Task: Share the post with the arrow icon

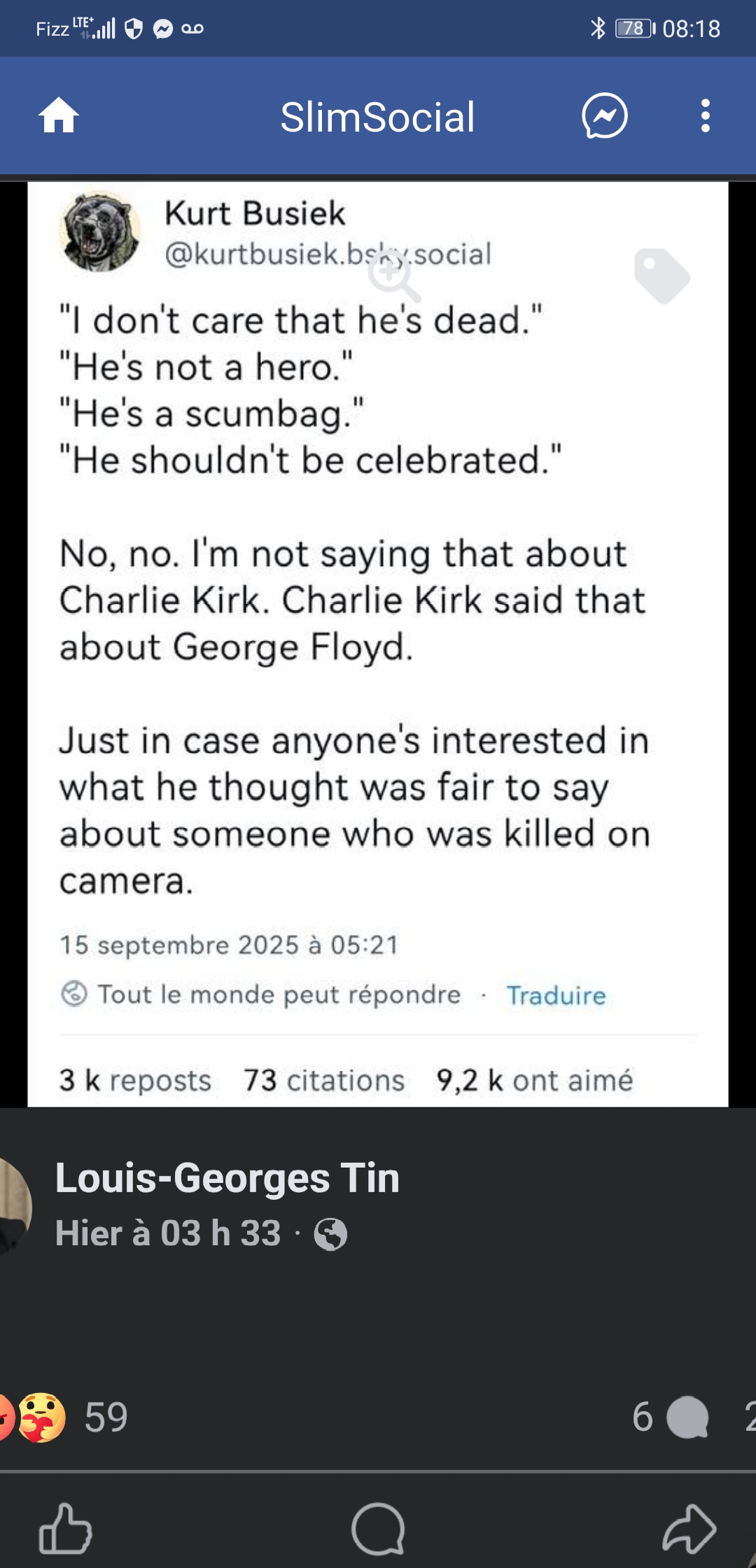Action: pos(689,1529)
